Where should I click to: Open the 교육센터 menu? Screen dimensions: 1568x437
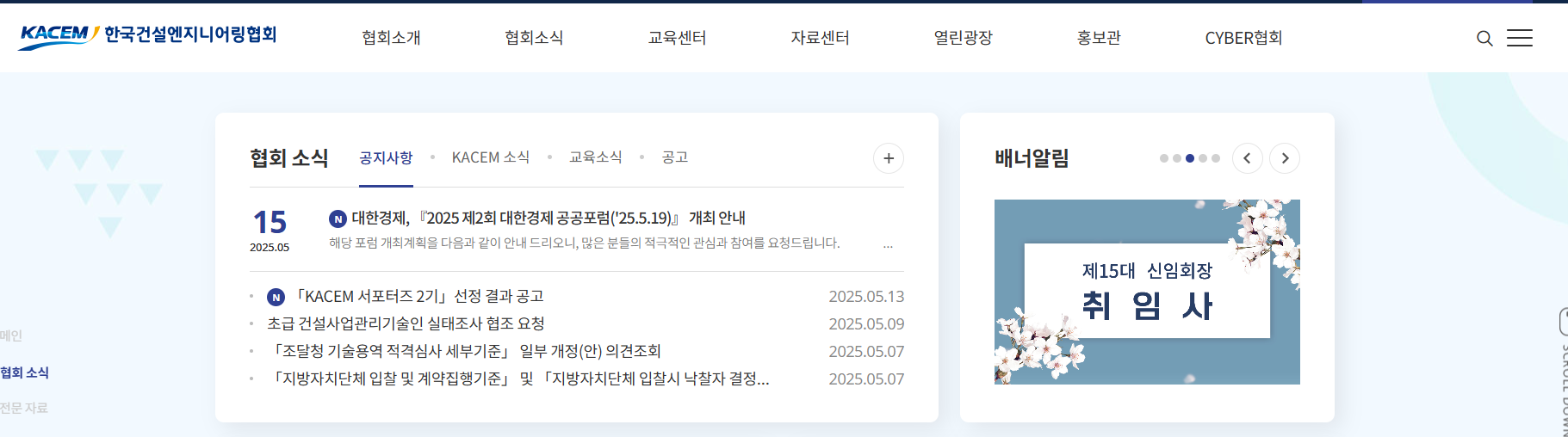pyautogui.click(x=677, y=38)
